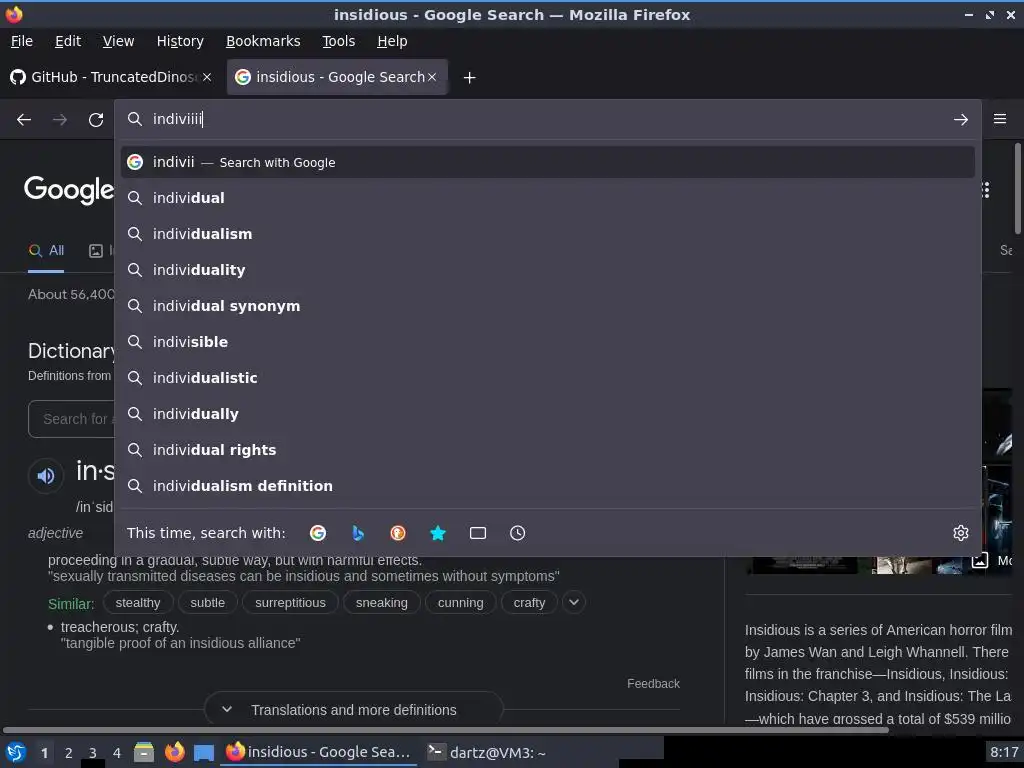Expand more similar words chevron
Screen dimensions: 1024x768
coord(573,602)
